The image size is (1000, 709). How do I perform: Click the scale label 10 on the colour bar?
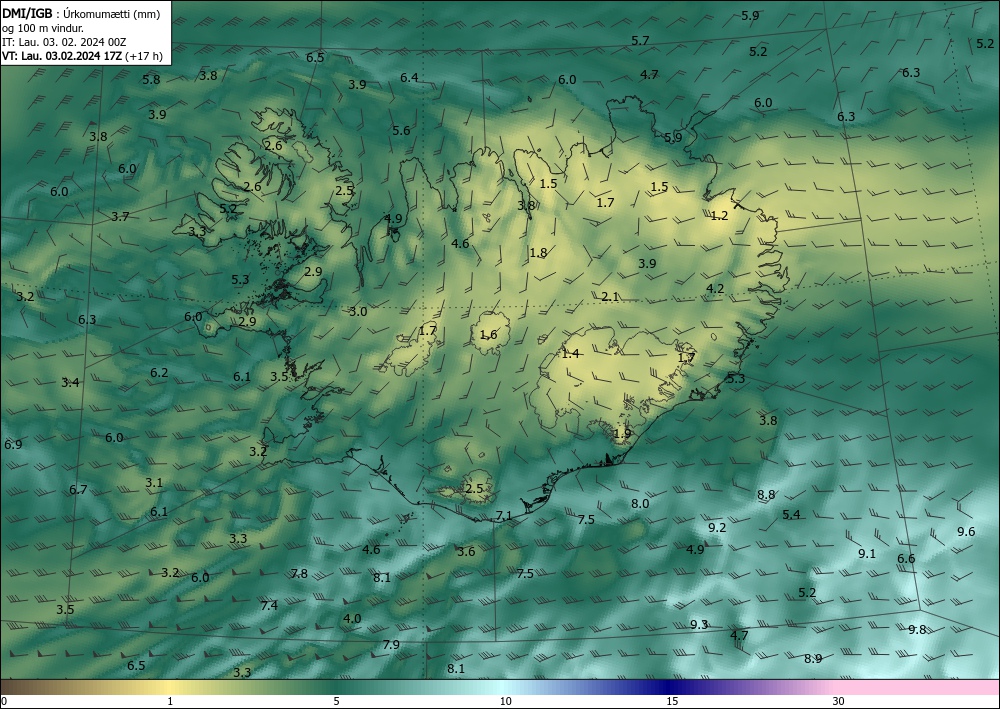(505, 702)
